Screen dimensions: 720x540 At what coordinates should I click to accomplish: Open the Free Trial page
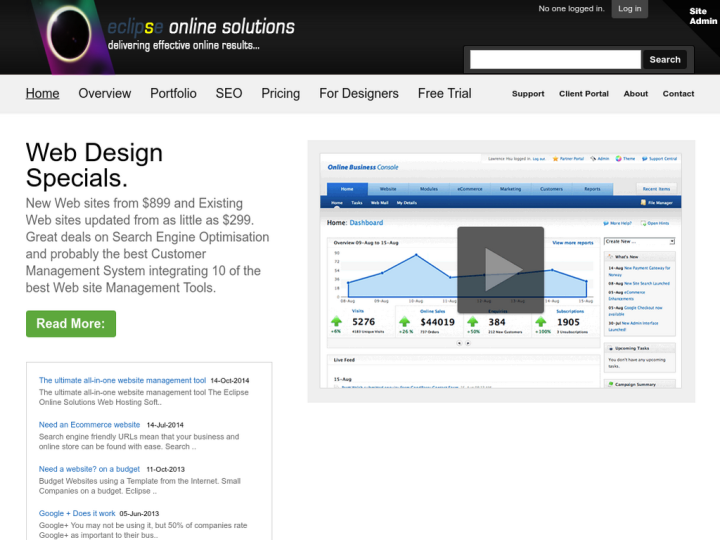(444, 94)
